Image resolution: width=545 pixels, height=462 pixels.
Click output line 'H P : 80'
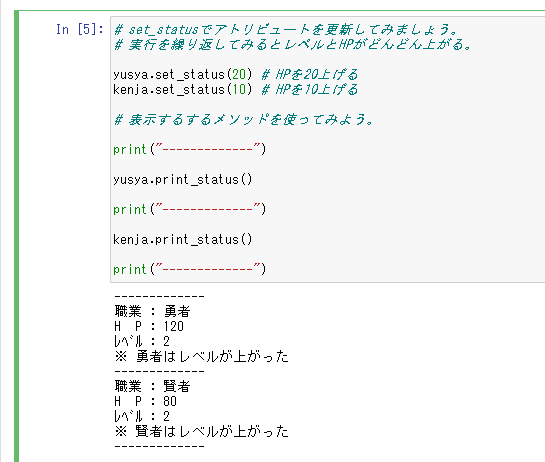coord(145,402)
